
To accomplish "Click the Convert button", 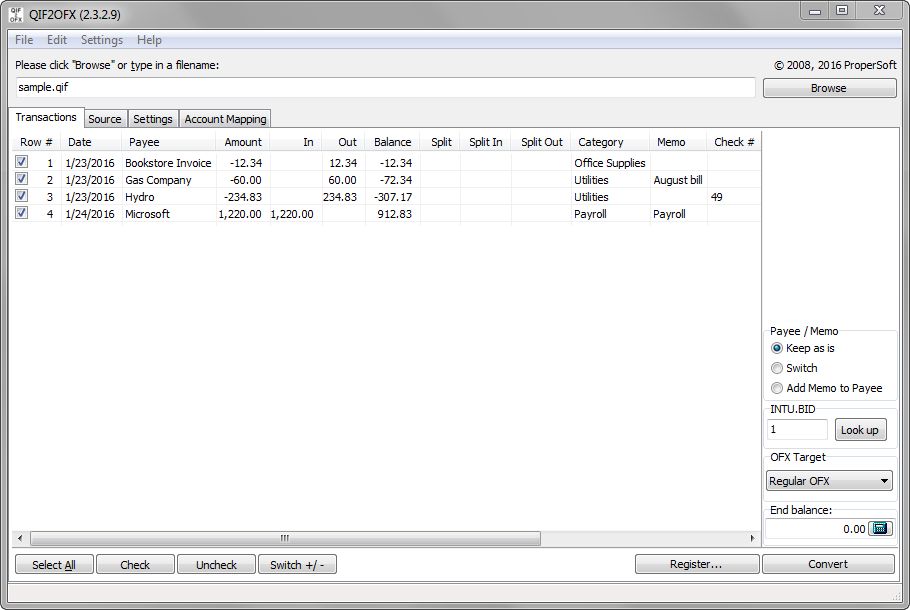I will [x=828, y=564].
